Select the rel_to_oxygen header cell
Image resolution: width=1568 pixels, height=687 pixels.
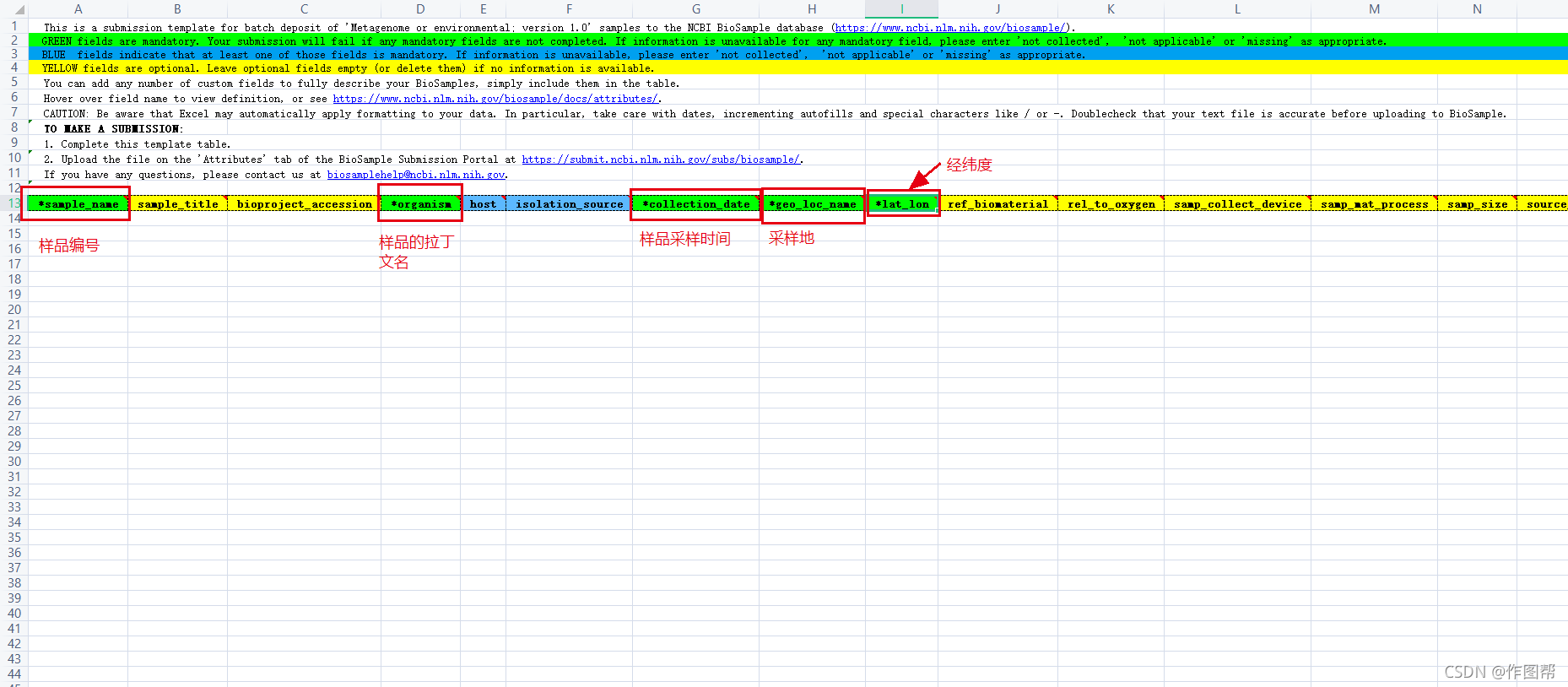(1111, 203)
